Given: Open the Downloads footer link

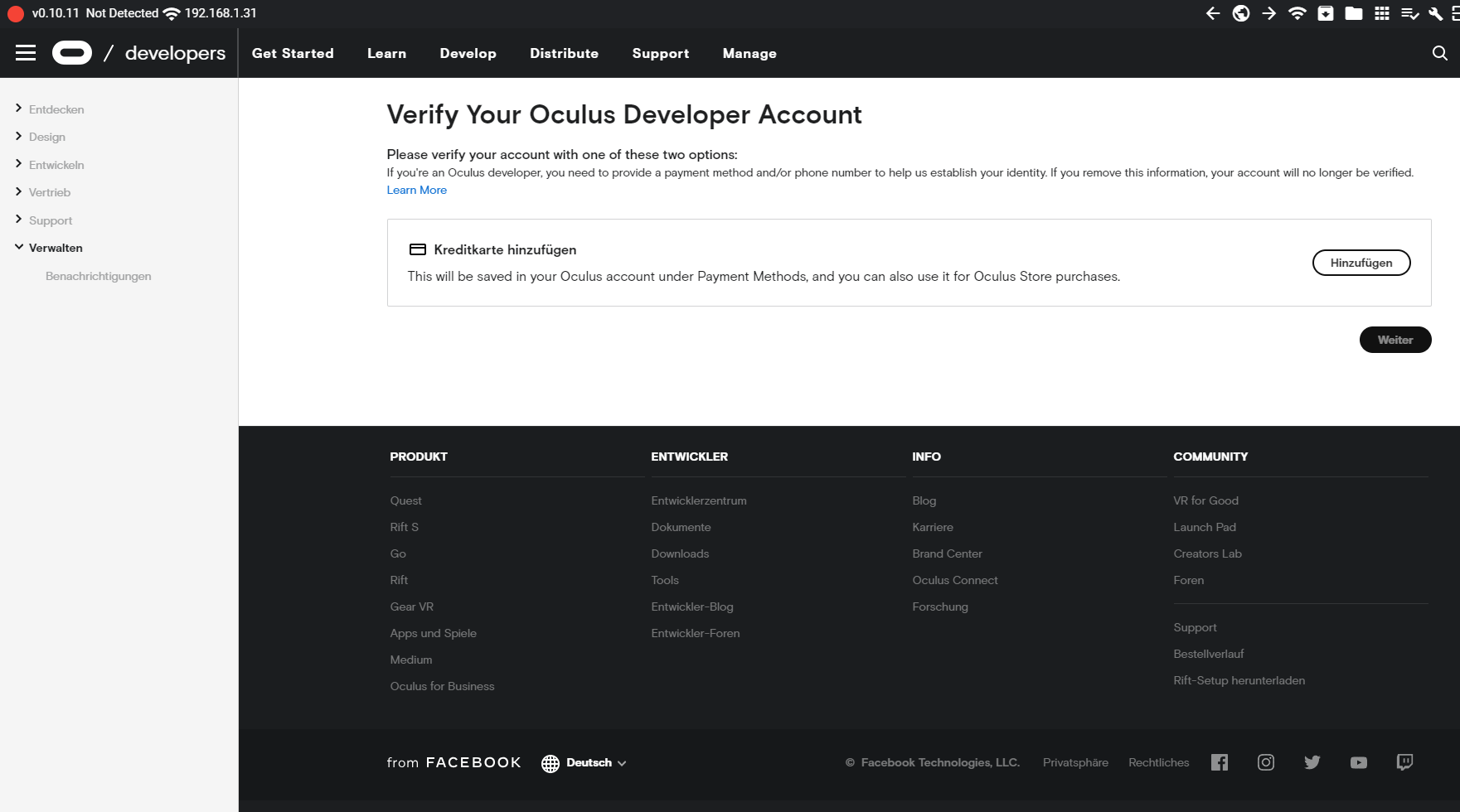Looking at the screenshot, I should [x=681, y=553].
